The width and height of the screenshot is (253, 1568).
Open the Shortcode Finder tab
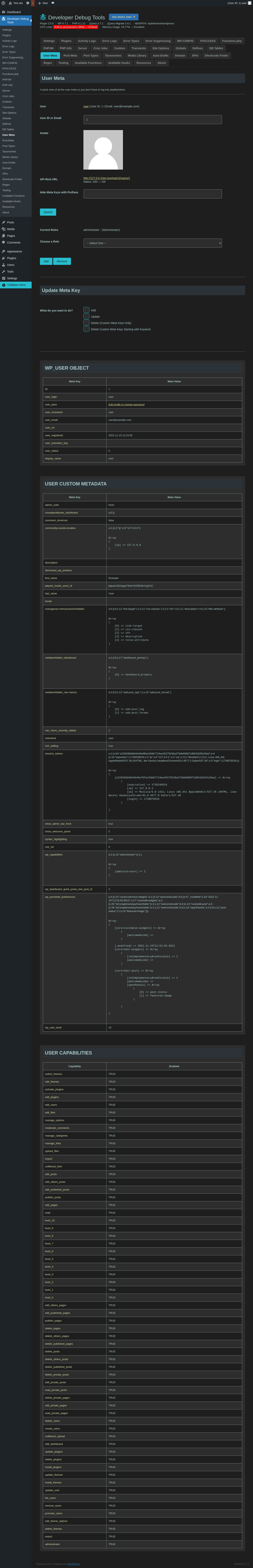click(x=216, y=55)
